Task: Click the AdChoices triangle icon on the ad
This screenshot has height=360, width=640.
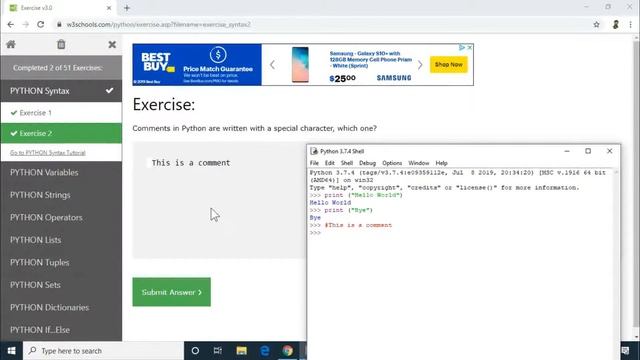Action: point(462,47)
